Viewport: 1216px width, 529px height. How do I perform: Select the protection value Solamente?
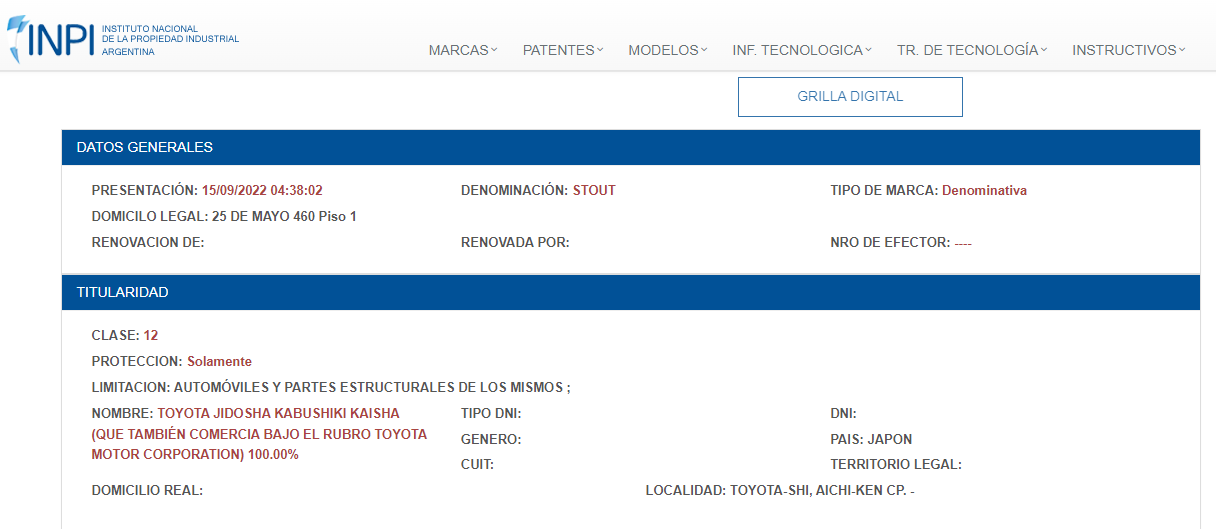219,361
